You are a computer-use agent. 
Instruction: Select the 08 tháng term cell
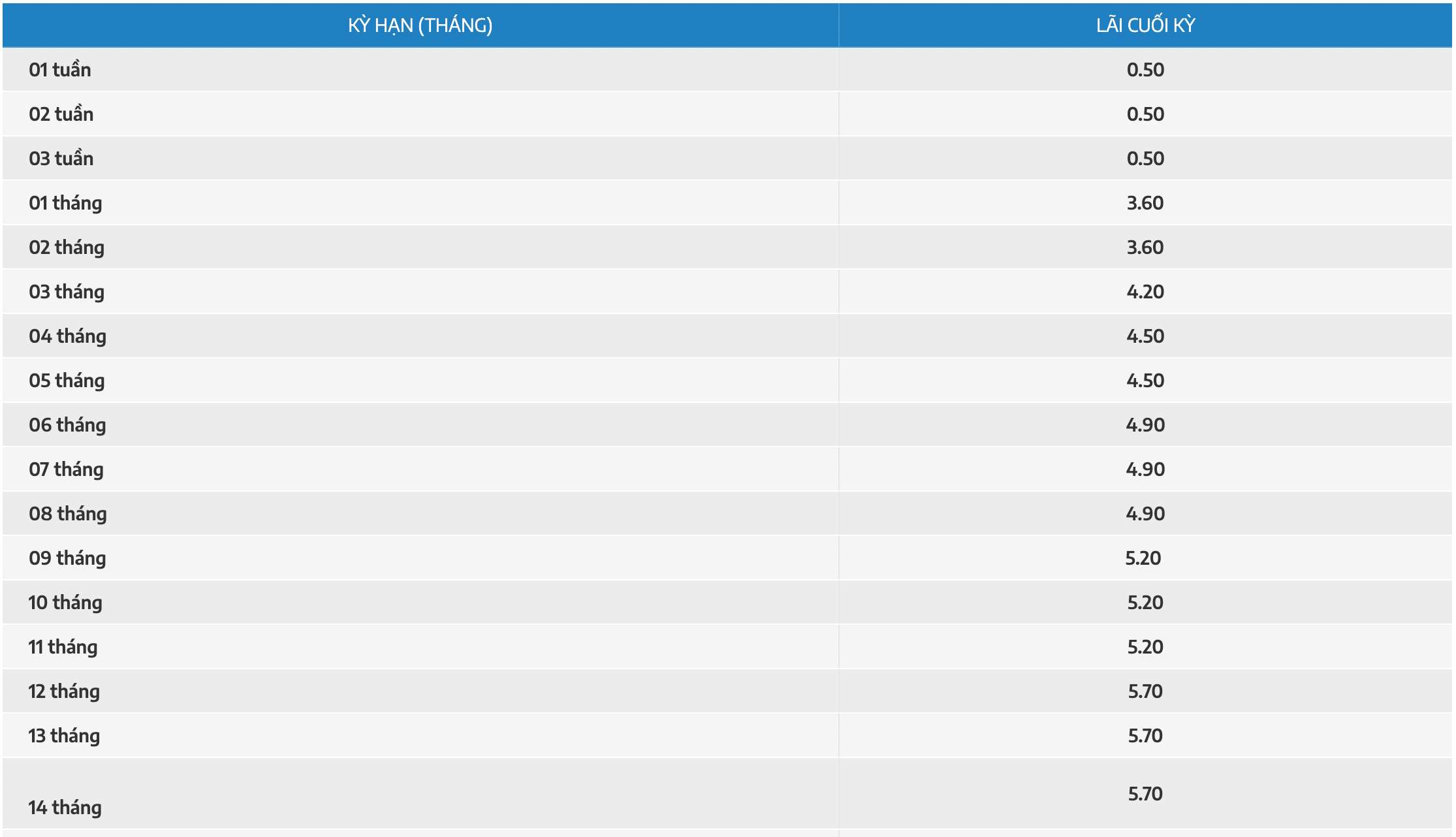click(x=68, y=514)
